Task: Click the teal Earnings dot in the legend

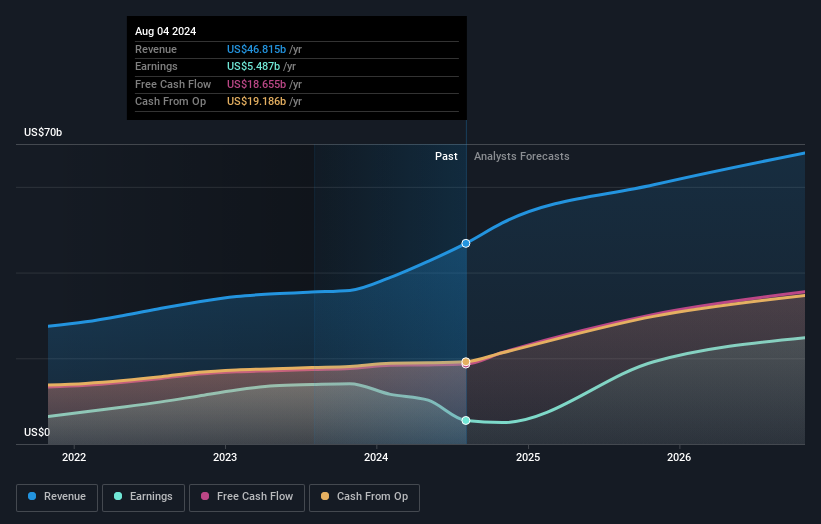Action: [x=119, y=497]
